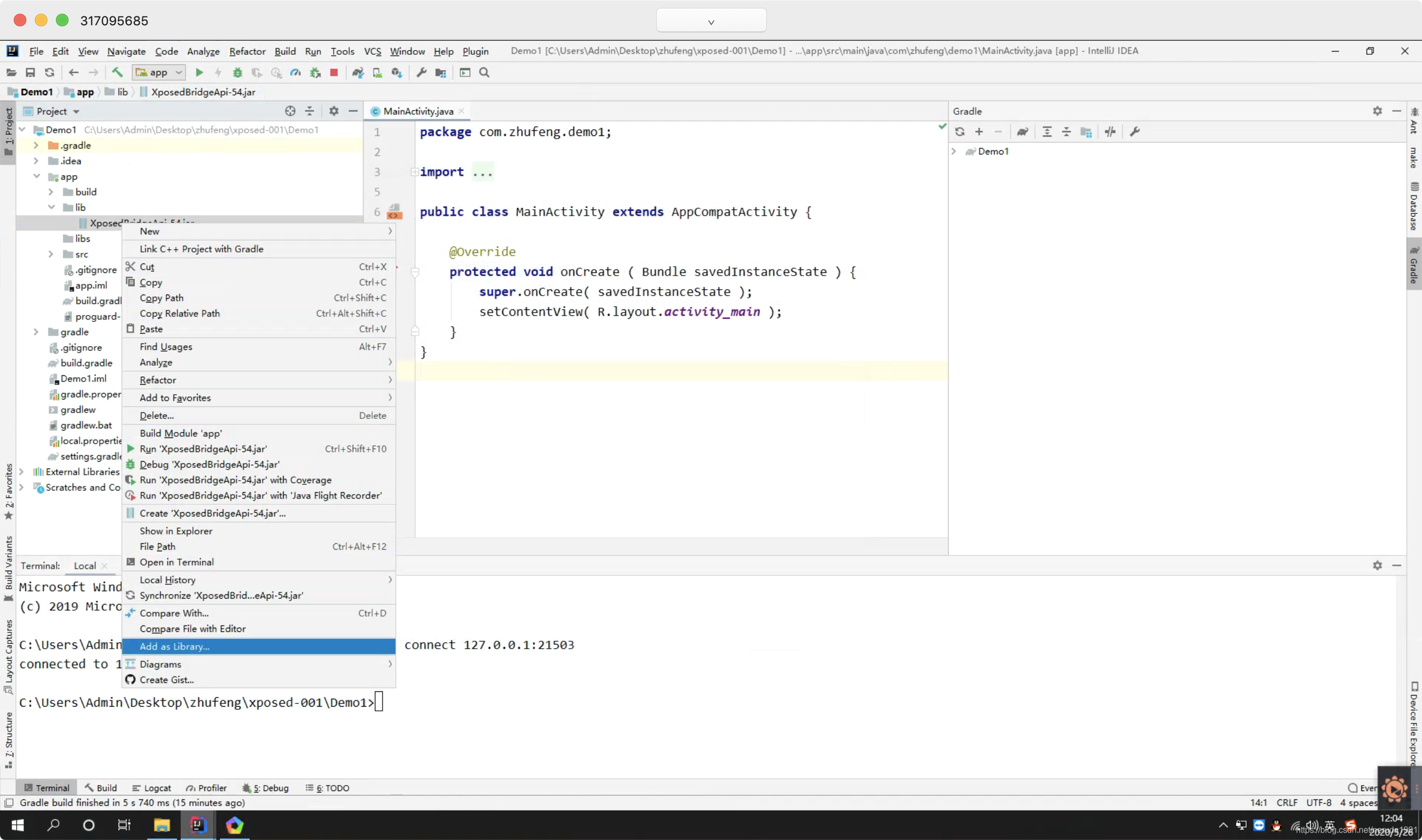Screen dimensions: 1422x840
Task: Expand the 'app' module tree node
Action: pyautogui.click(x=36, y=176)
